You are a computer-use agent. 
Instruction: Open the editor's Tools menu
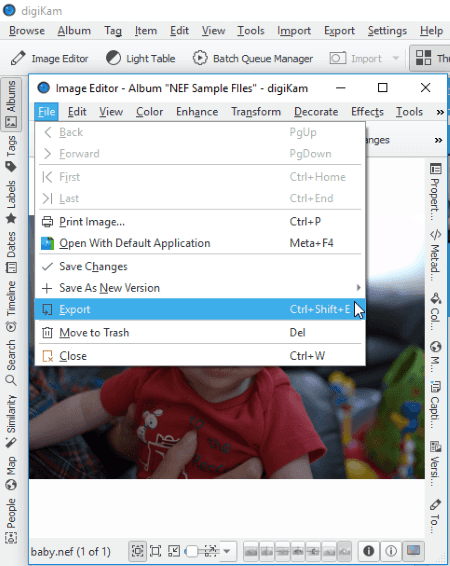point(409,112)
